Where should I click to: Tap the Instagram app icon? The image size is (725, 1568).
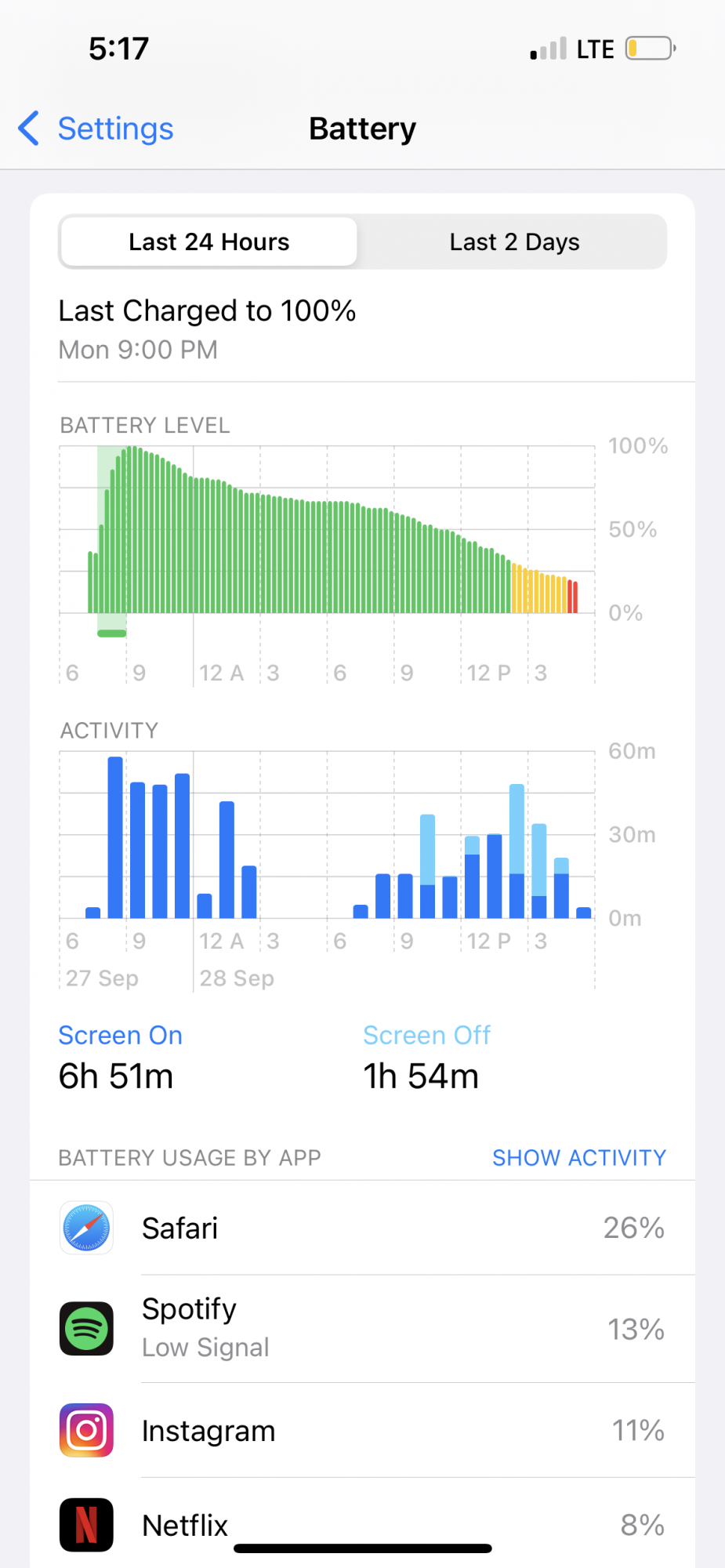[86, 1430]
